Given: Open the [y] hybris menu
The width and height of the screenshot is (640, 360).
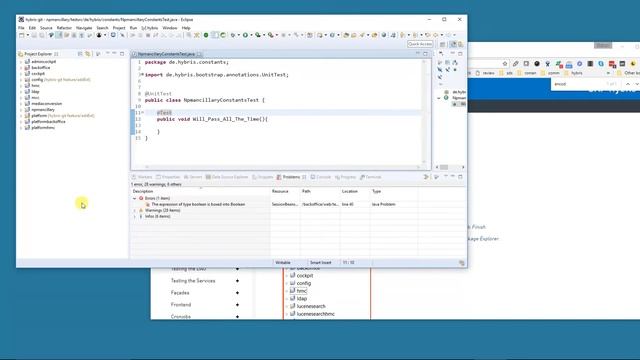Looking at the screenshot, I should pos(149,28).
